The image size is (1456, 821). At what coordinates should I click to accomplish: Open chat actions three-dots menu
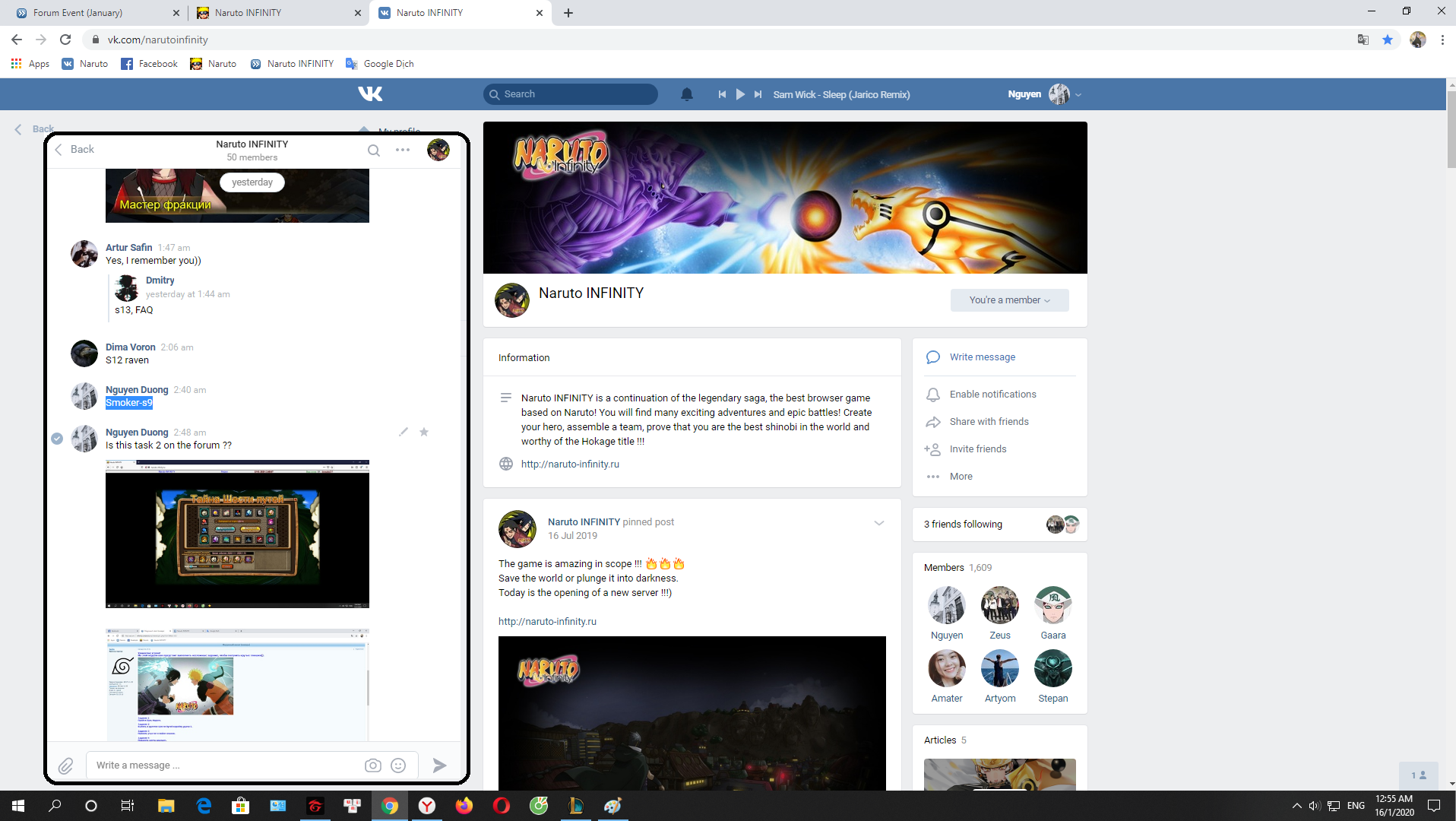[403, 150]
